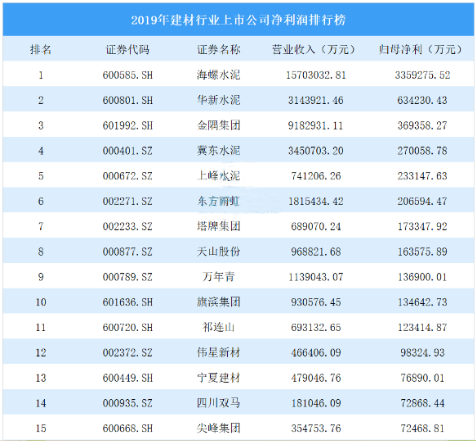476x441 pixels.
Task: Select the 归母净利（万元） column header
Action: tap(421, 50)
